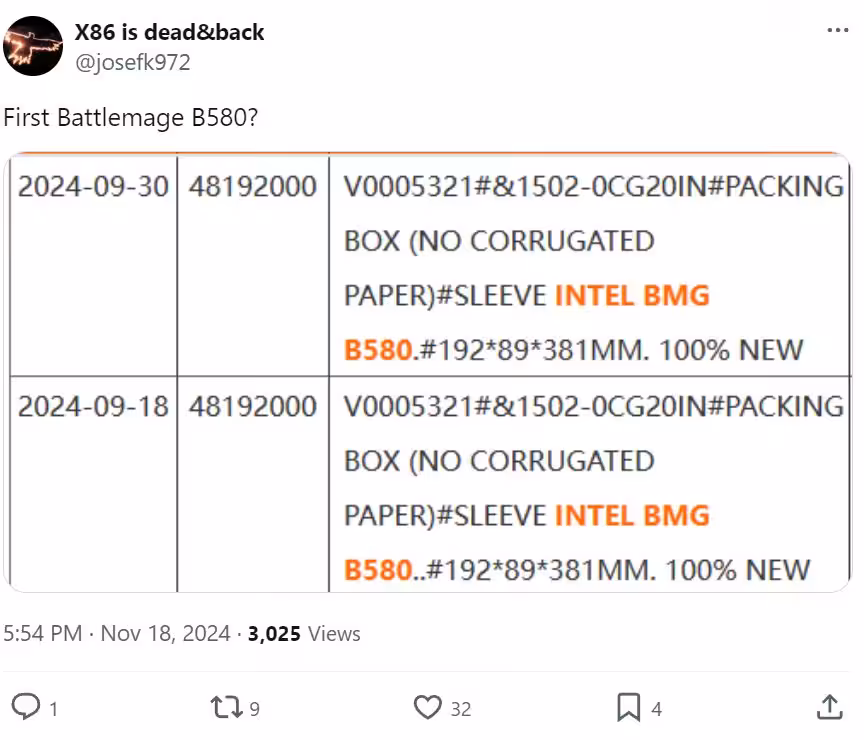Click the profile avatar picture
The width and height of the screenshot is (864, 740).
click(x=33, y=46)
